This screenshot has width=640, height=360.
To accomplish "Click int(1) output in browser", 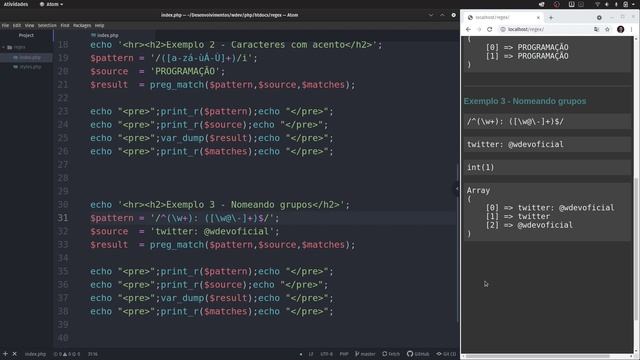I will point(481,167).
